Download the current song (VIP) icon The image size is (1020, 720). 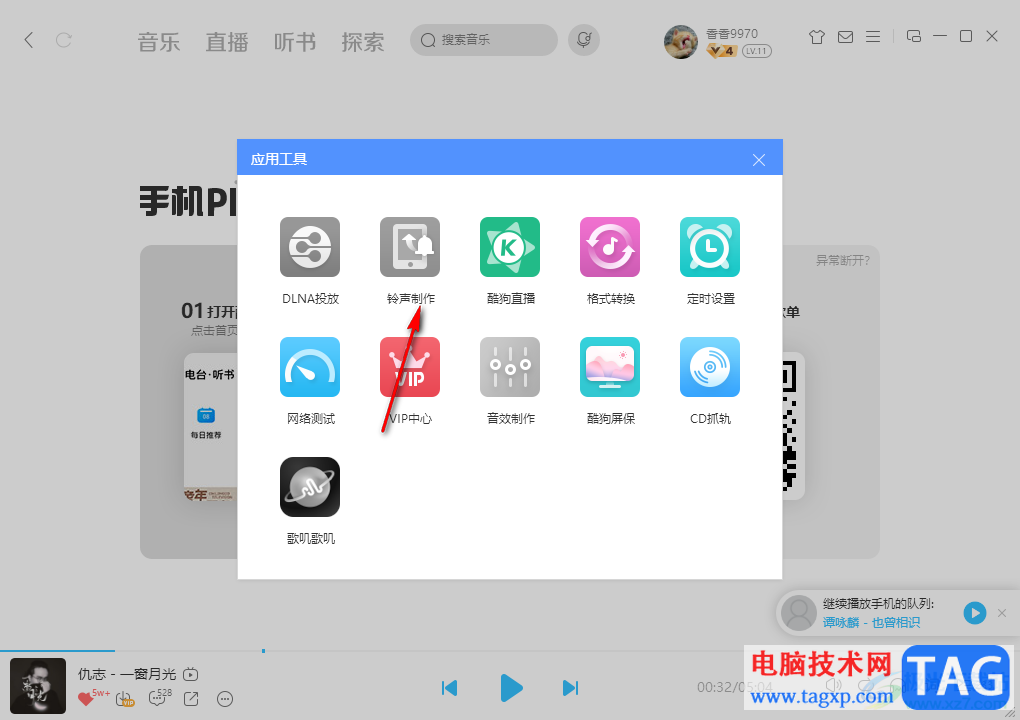pyautogui.click(x=124, y=699)
